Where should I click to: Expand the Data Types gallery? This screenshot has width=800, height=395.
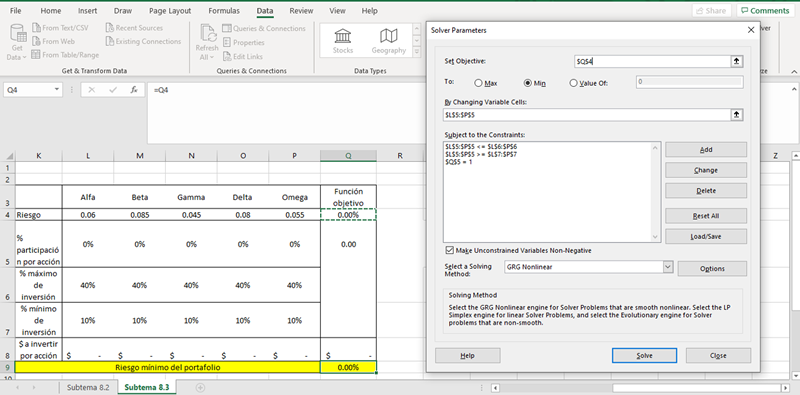tap(417, 52)
